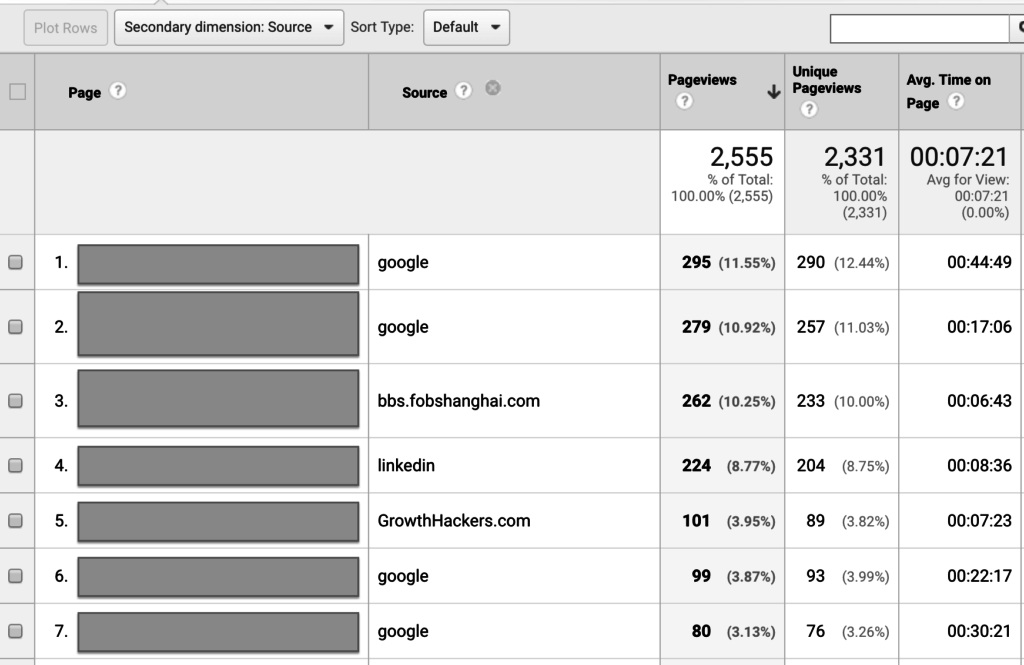Viewport: 1024px width, 665px height.
Task: Sort by the Source column header
Action: [x=424, y=93]
